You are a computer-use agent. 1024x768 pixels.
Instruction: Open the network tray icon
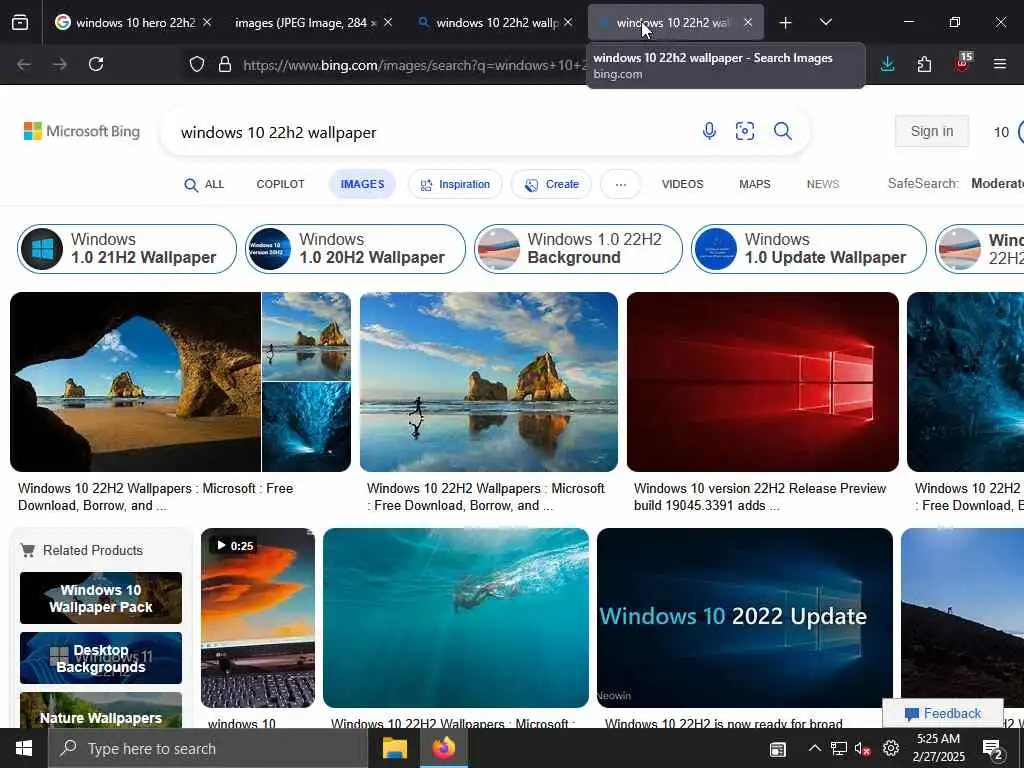tap(839, 749)
